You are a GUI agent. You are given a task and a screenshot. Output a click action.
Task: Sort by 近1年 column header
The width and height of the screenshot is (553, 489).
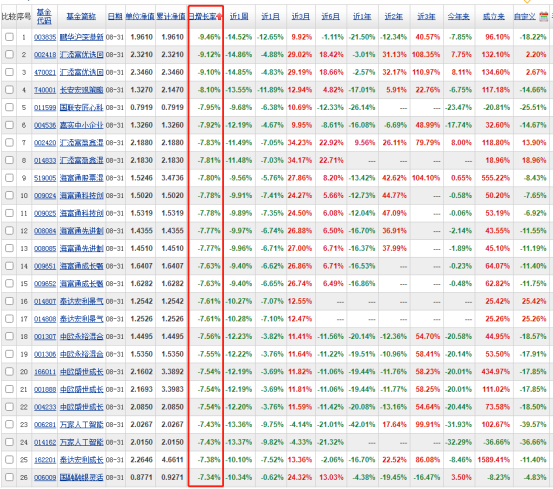pyautogui.click(x=362, y=16)
